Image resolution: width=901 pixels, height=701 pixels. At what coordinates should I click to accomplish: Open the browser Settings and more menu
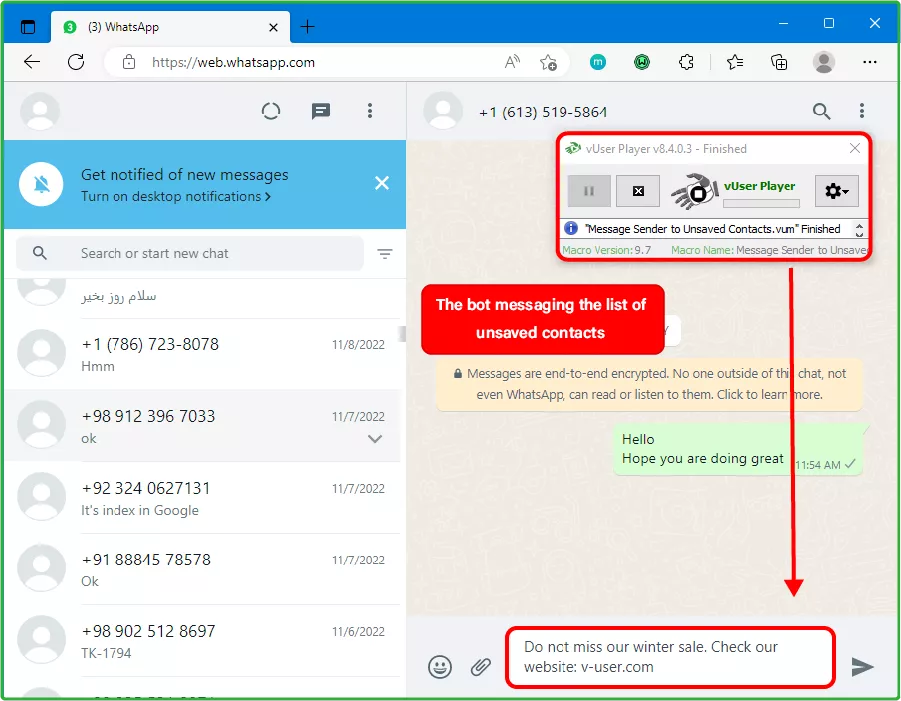(x=870, y=62)
